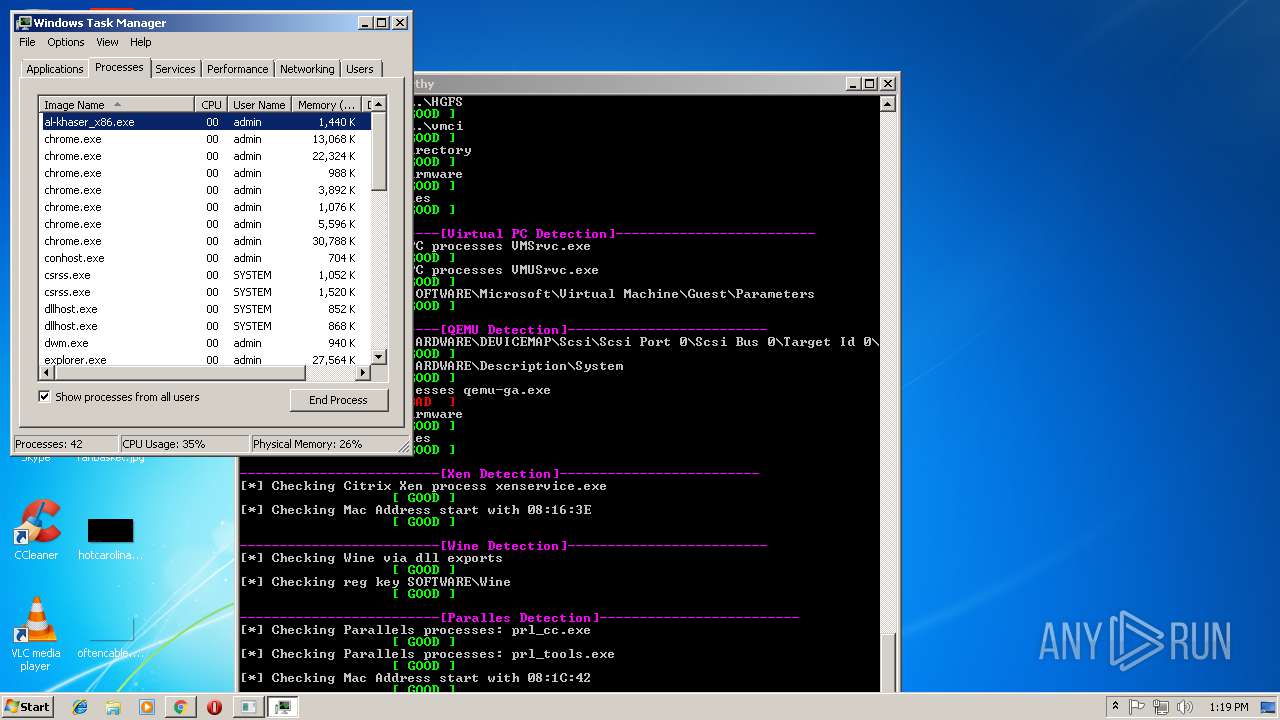The image size is (1280, 720).
Task: Open the Options menu
Action: (x=66, y=42)
